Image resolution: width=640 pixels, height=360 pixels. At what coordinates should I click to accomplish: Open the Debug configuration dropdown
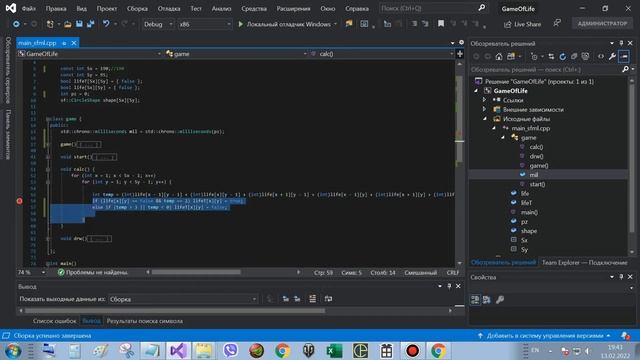158,24
